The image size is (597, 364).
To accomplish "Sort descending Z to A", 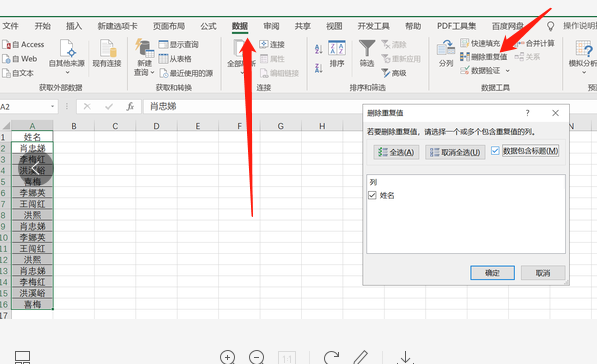I will [319, 68].
